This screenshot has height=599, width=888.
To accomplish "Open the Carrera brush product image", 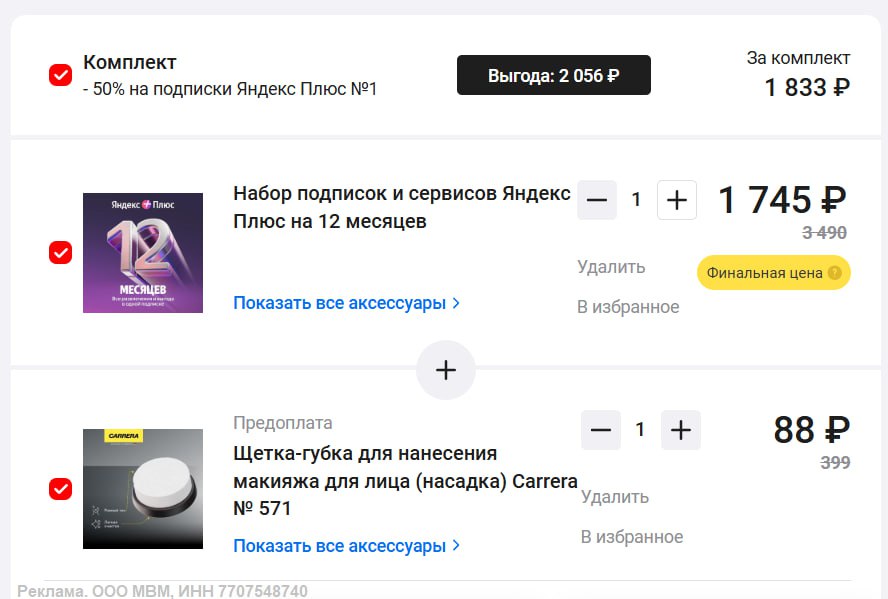I will [x=143, y=489].
